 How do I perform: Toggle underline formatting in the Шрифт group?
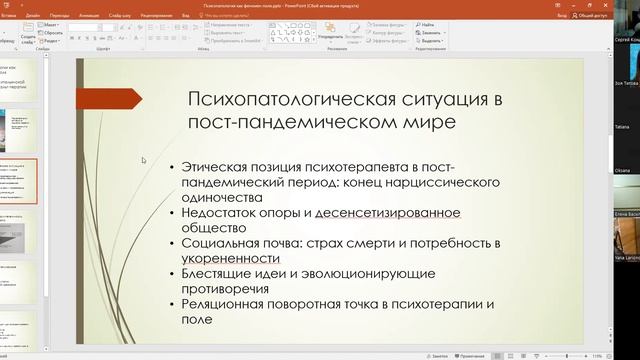pos(87,38)
